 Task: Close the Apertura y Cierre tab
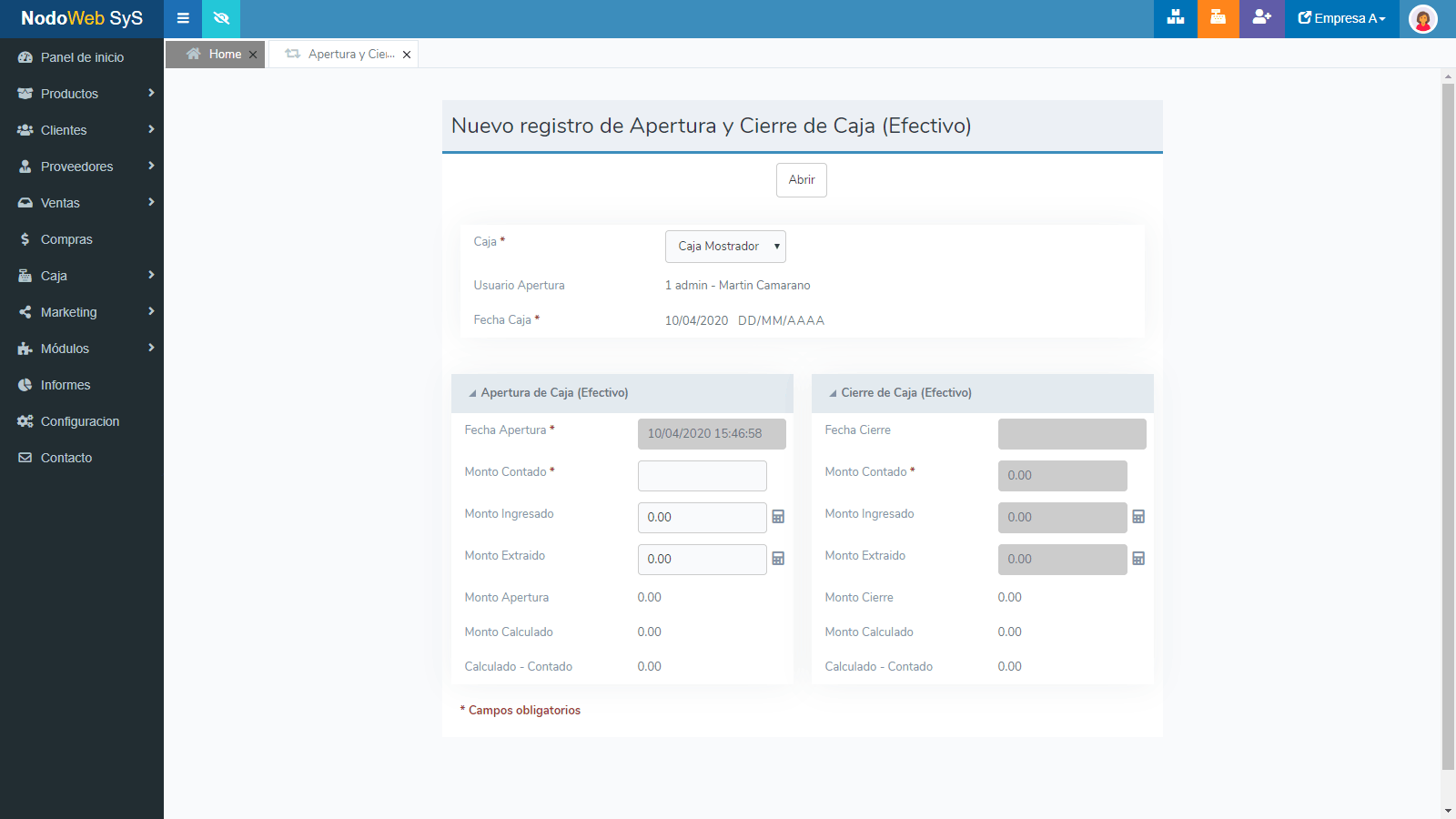[407, 55]
